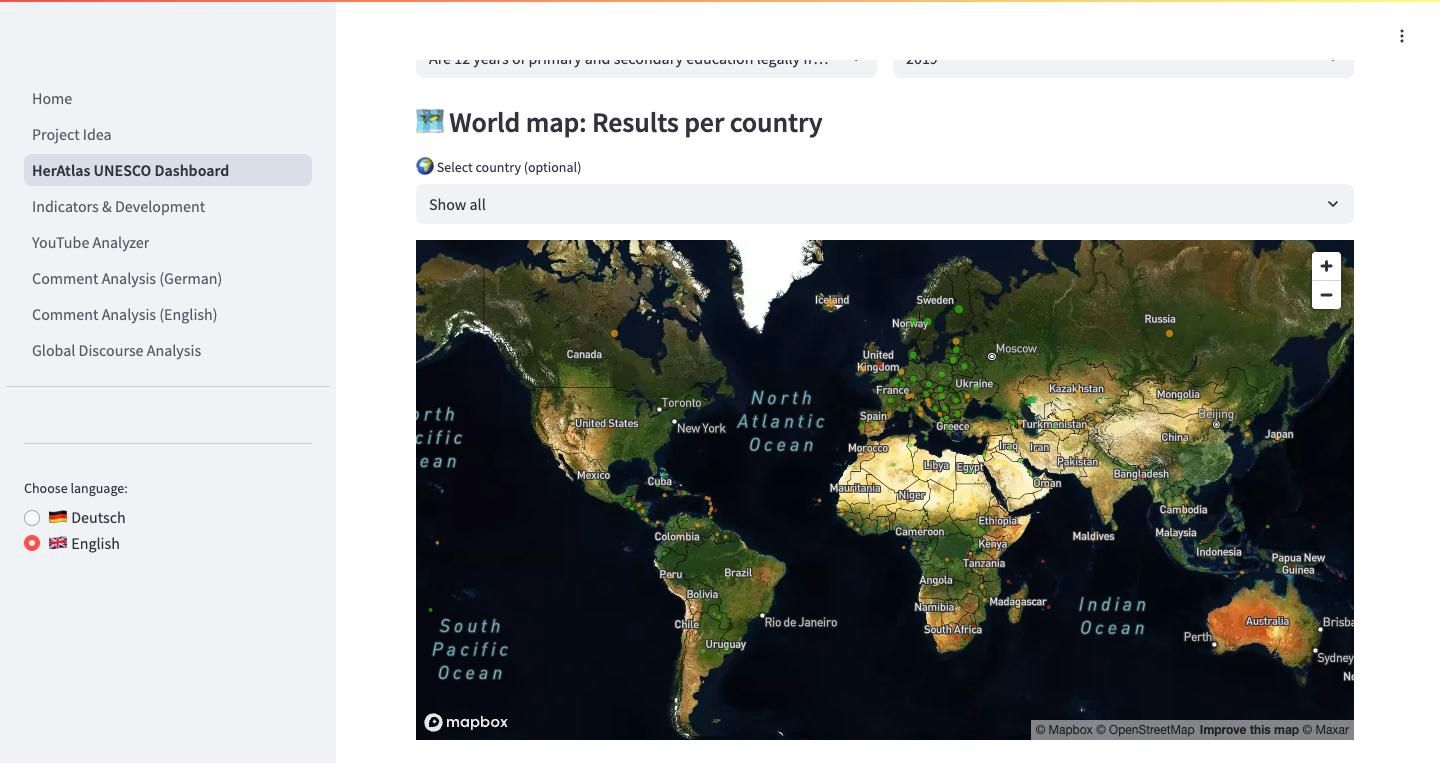Click the Russia label on map
Screen dimensions: 1440x763
point(1160,319)
